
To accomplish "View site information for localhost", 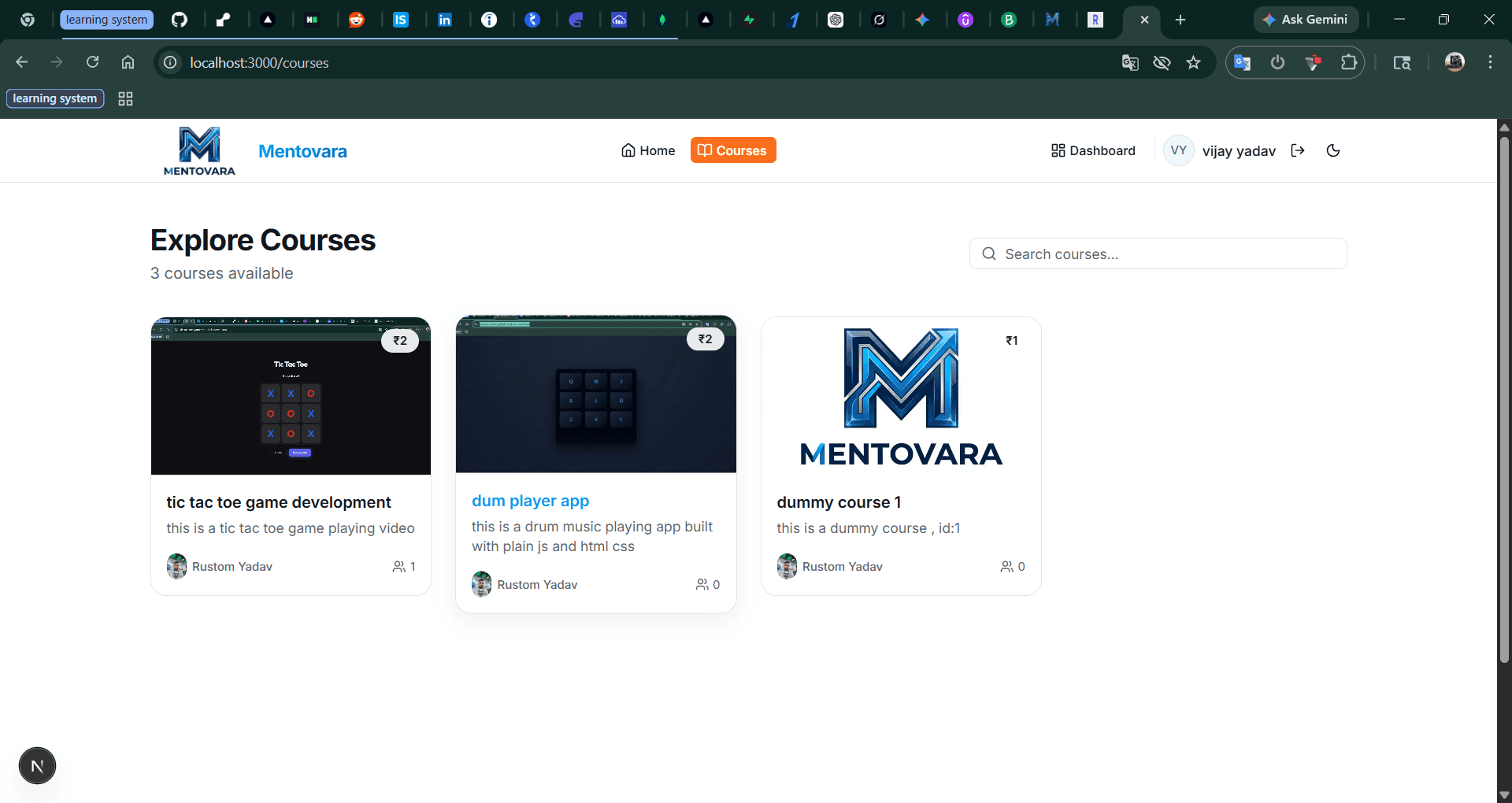I will coord(170,62).
